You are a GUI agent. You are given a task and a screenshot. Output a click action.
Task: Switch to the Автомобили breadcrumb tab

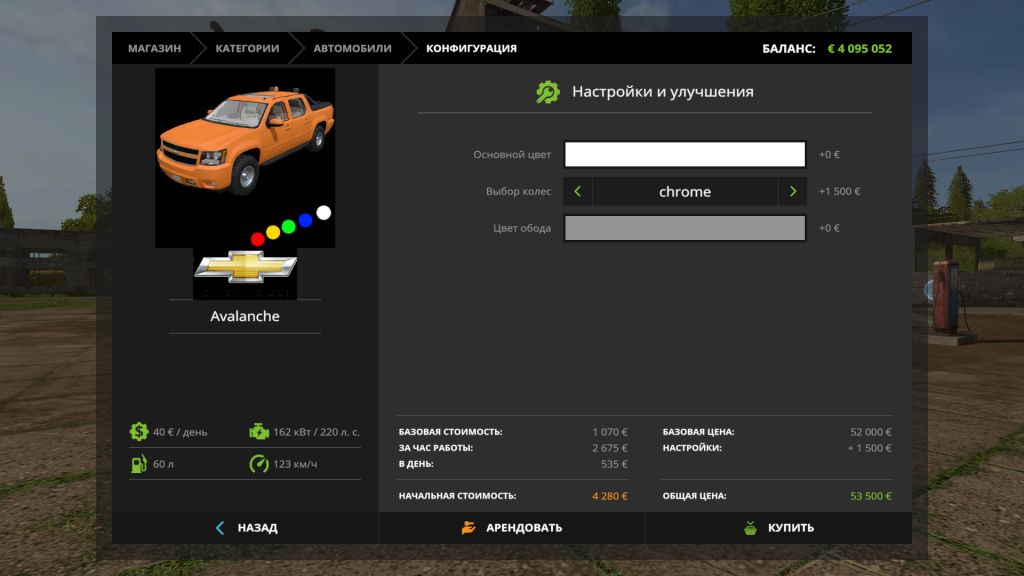352,48
